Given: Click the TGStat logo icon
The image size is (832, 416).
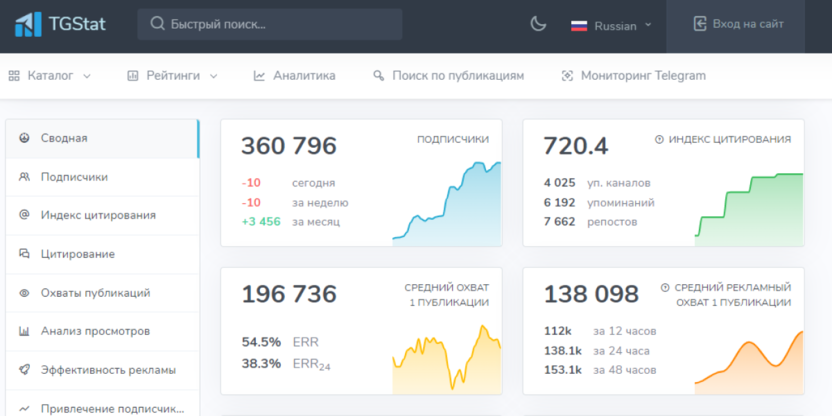Looking at the screenshot, I should [28, 24].
